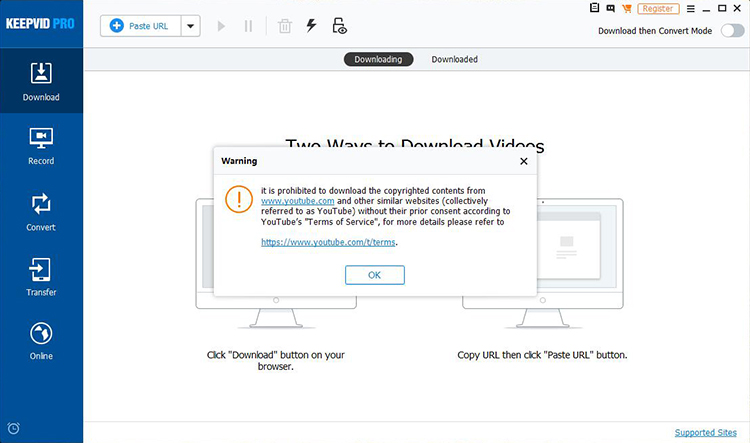Open the hamburger menu icon
The width and height of the screenshot is (750, 443).
tap(691, 9)
